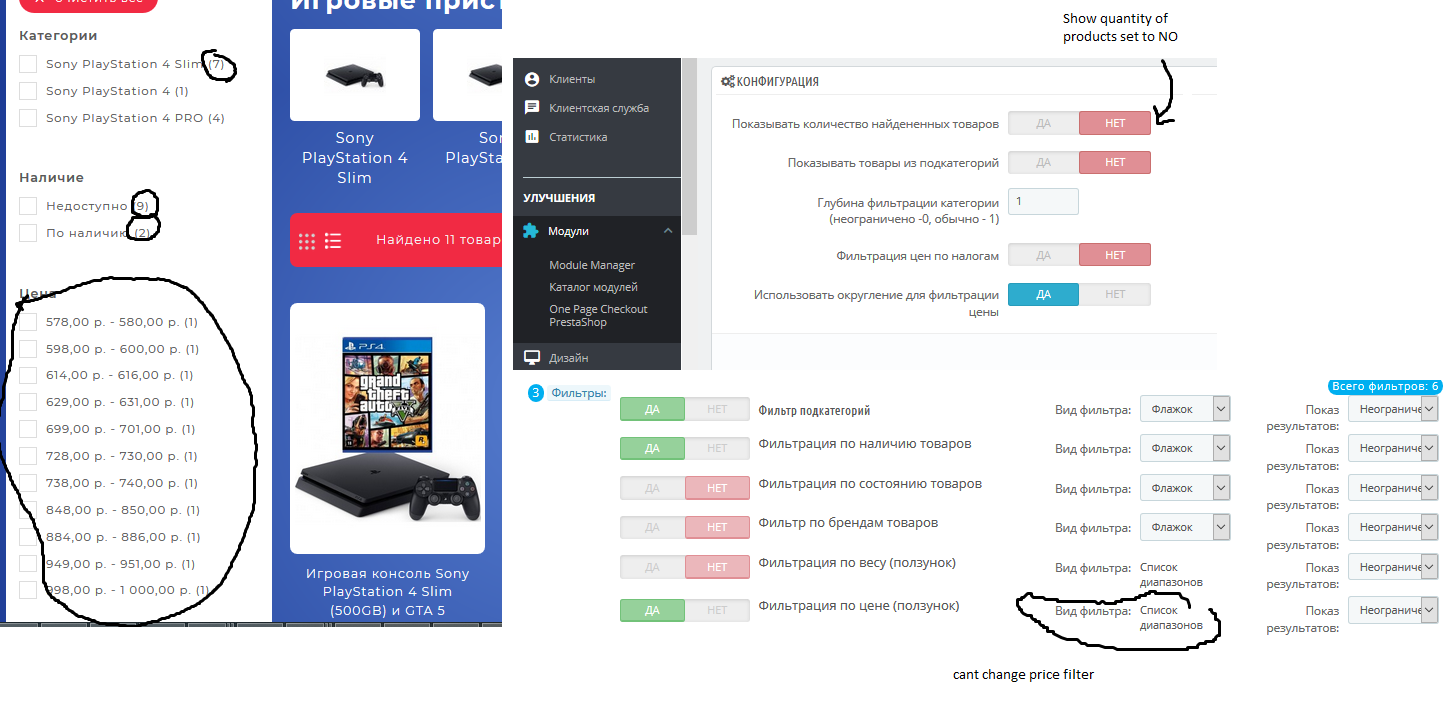The height and width of the screenshot is (704, 1446).
Task: Enable Фильтр по брендам товаров with ДА
Action: pyautogui.click(x=652, y=527)
